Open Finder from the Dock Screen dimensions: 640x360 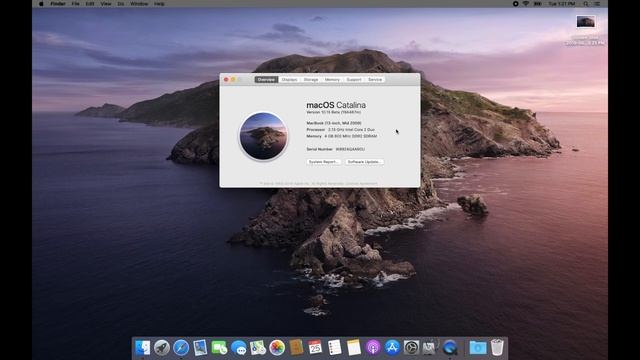[142, 348]
